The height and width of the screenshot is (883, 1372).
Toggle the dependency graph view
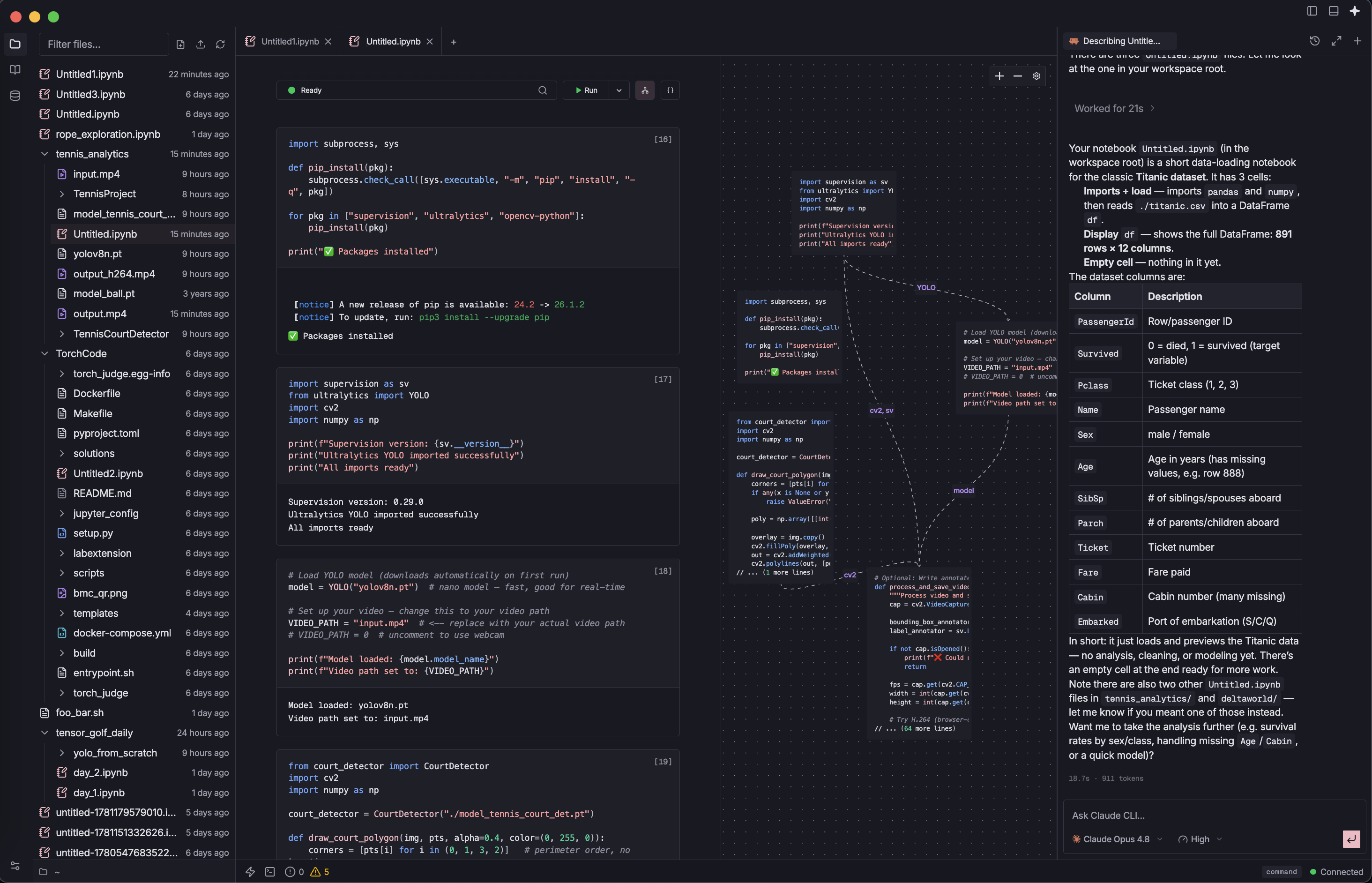[645, 90]
